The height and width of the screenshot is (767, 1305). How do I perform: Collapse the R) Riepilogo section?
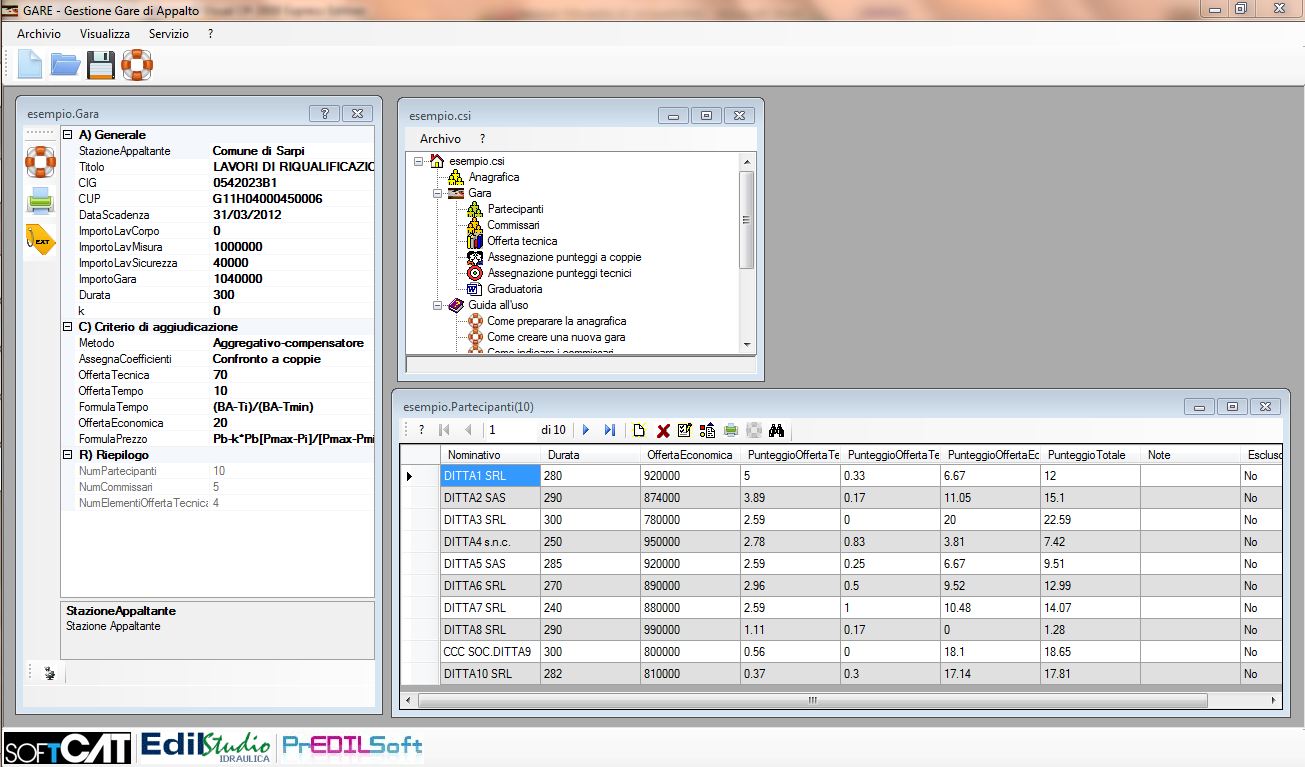tap(68, 455)
